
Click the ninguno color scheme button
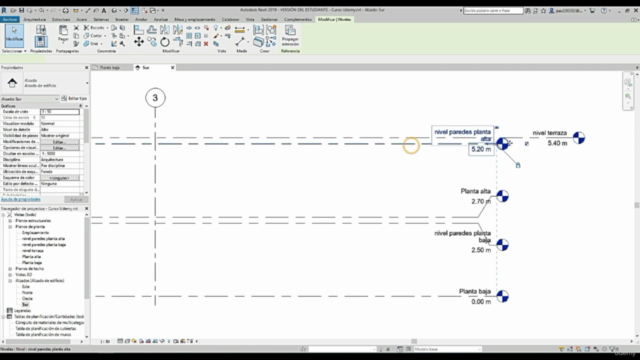point(60,178)
